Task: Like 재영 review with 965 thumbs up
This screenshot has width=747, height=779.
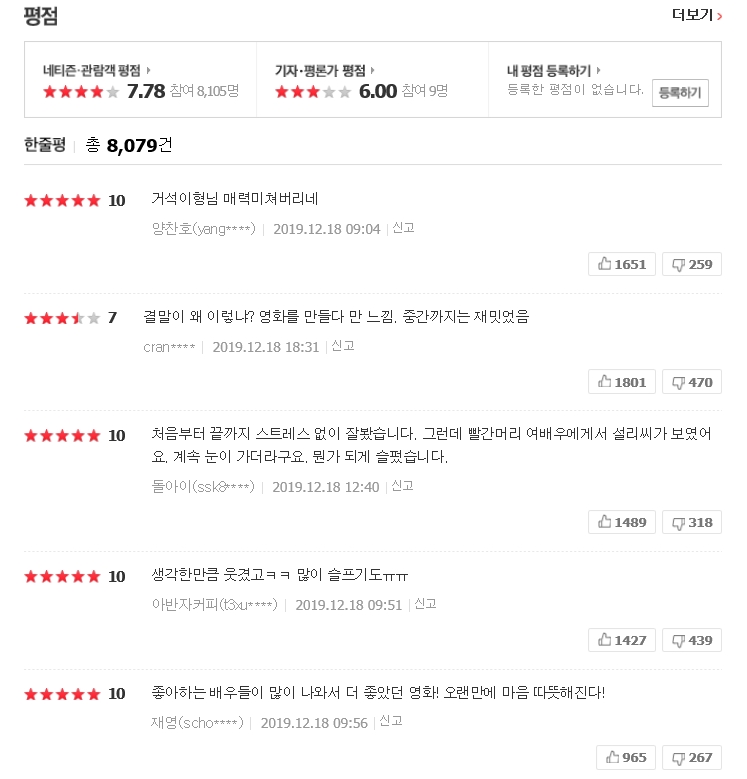Action: click(626, 757)
